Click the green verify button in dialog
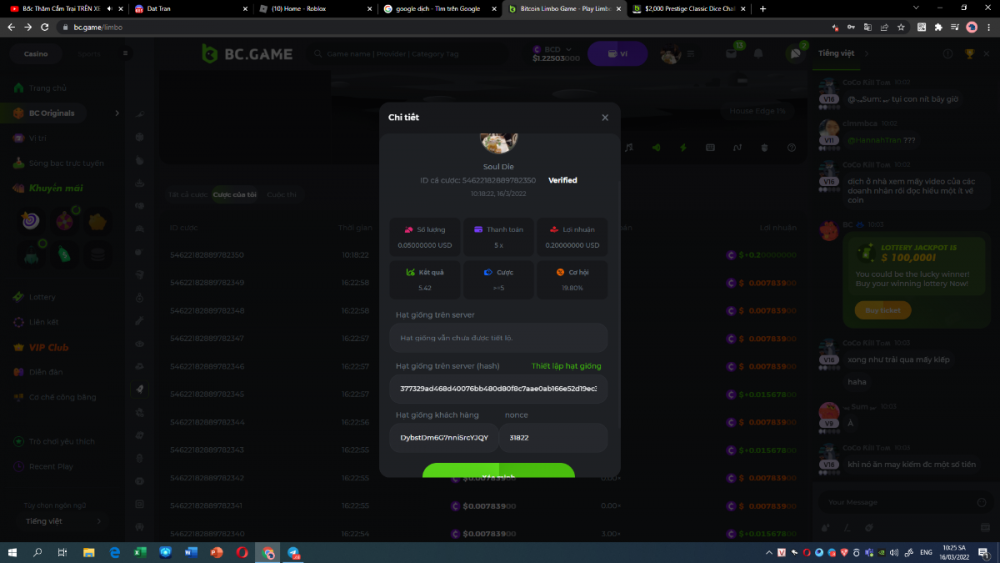Viewport: 1000px width, 563px height. 498,471
